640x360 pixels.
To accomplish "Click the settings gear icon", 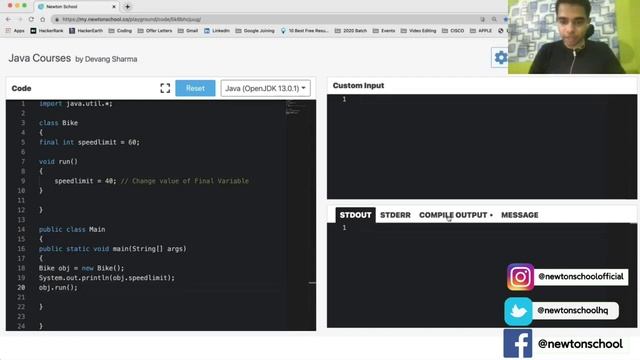I will click(500, 58).
